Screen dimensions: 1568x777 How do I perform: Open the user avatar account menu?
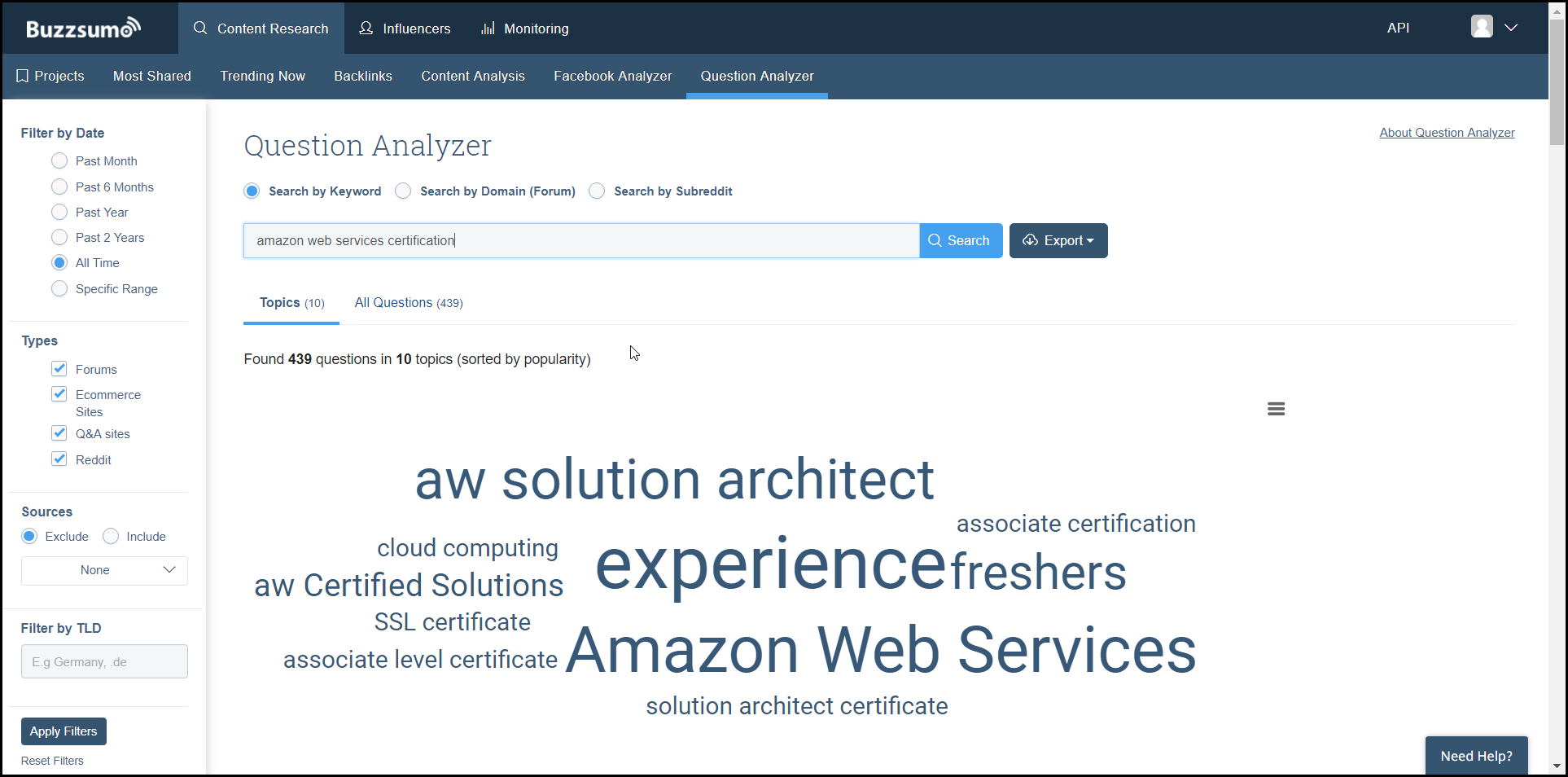coord(1482,27)
